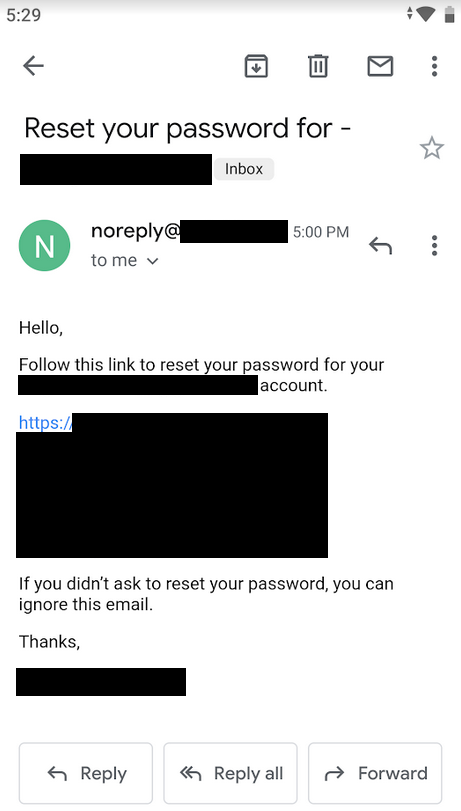Tap the noreply sender address
Image resolution: width=461 pixels, height=811 pixels.
point(189,231)
